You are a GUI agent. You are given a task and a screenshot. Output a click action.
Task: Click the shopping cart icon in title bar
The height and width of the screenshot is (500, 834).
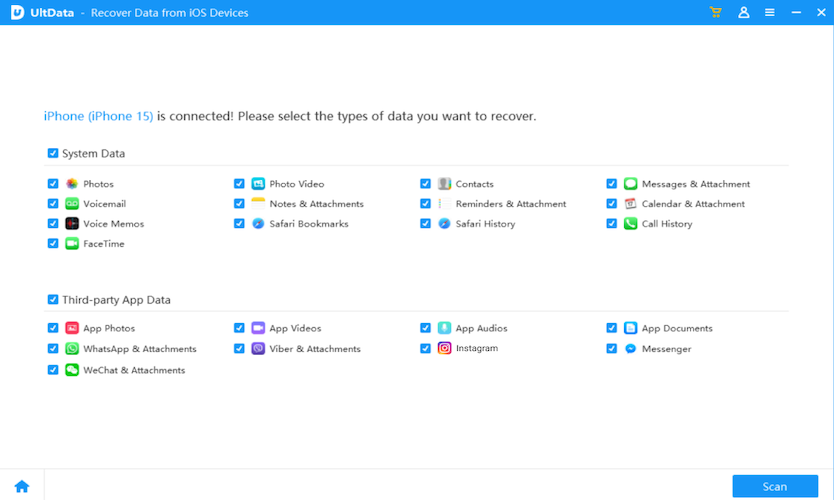pyautogui.click(x=715, y=12)
